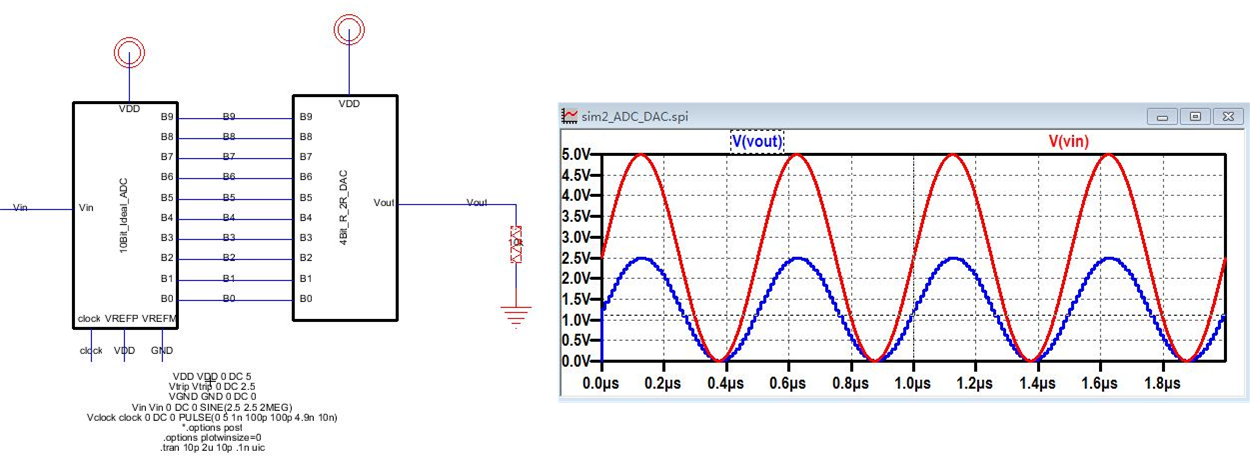
Task: Click the B0 output pin inside the ADC
Action: point(166,299)
